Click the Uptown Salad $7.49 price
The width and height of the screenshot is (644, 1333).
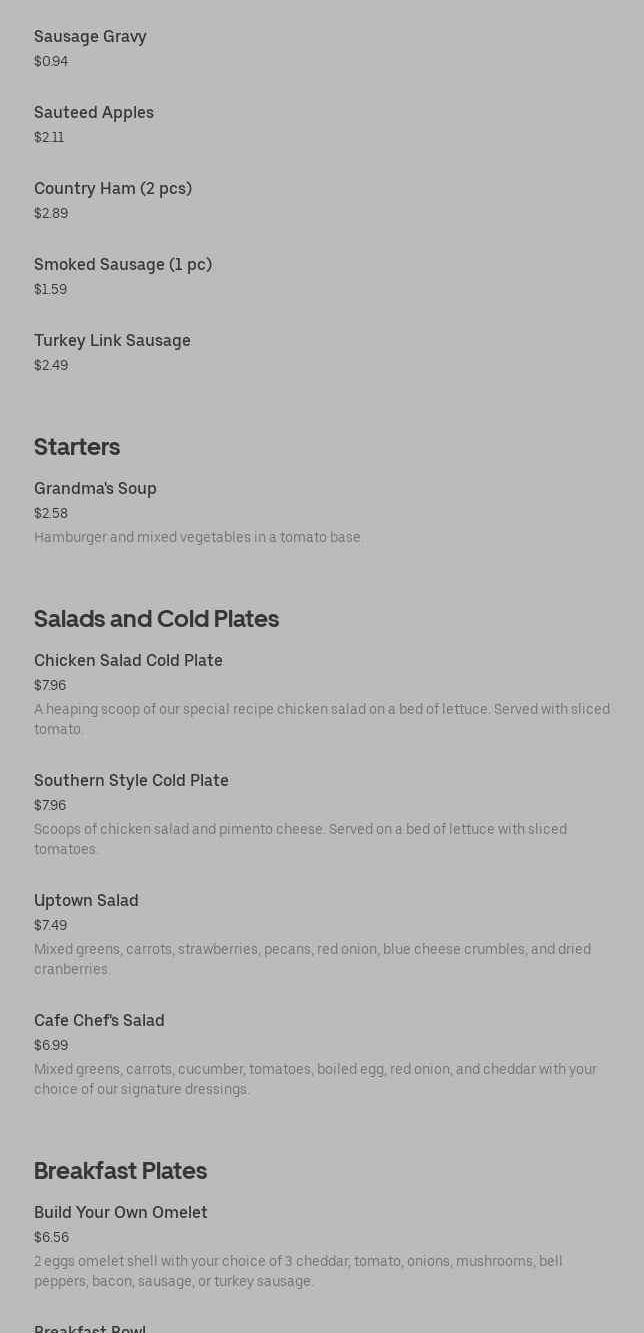51,926
